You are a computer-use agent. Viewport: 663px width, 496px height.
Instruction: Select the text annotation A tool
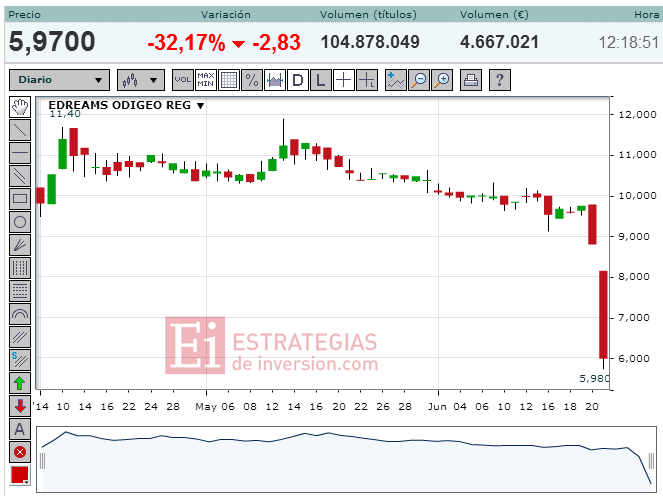(20, 429)
